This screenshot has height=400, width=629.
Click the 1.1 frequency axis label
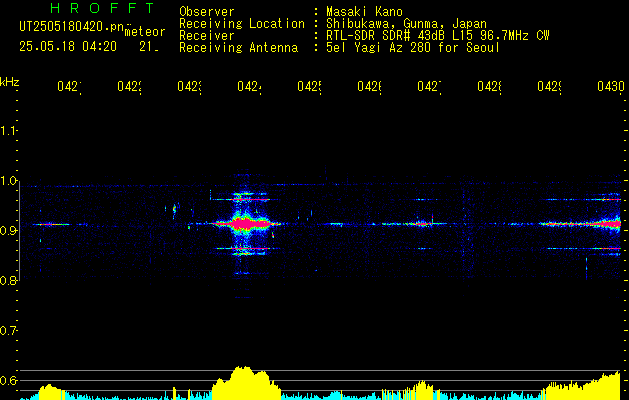pyautogui.click(x=8, y=131)
